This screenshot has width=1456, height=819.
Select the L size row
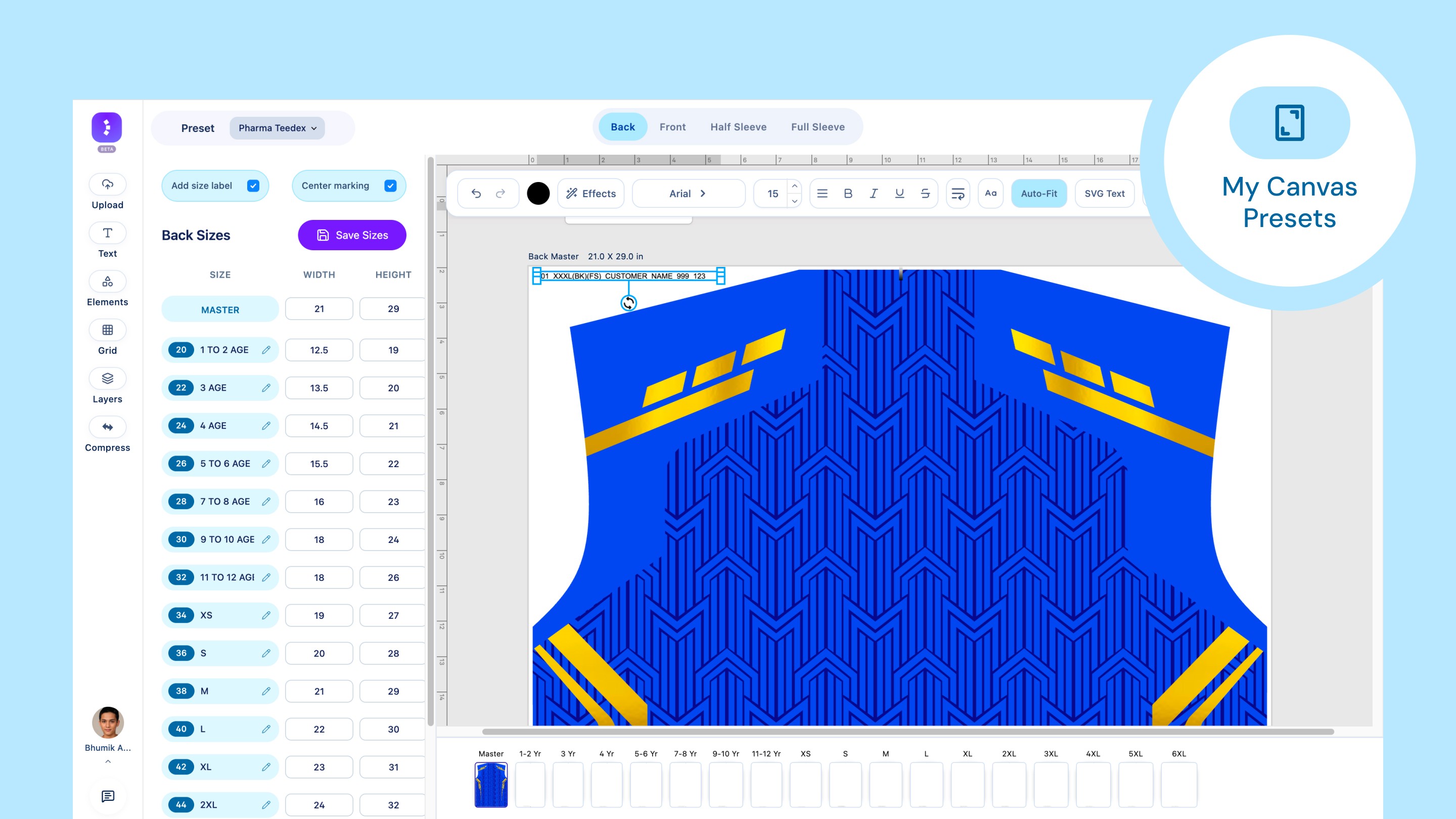pyautogui.click(x=220, y=729)
